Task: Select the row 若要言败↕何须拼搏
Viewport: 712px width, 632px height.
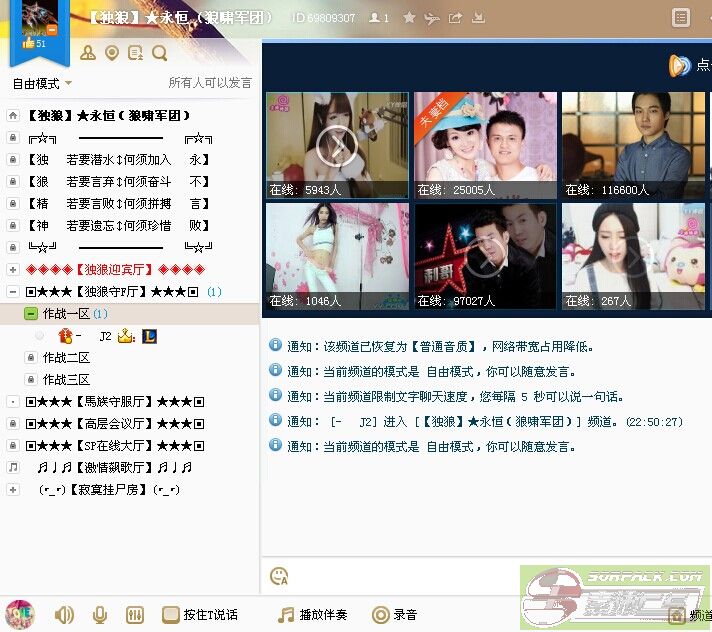Action: [119, 203]
